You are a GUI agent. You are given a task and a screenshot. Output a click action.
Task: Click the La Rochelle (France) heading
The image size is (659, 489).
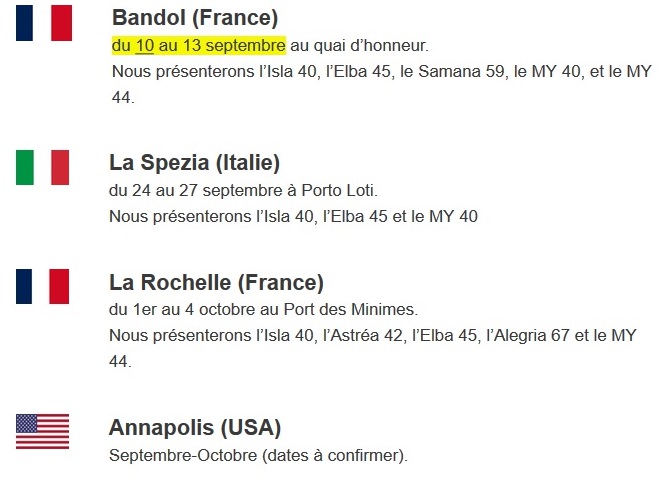216,282
